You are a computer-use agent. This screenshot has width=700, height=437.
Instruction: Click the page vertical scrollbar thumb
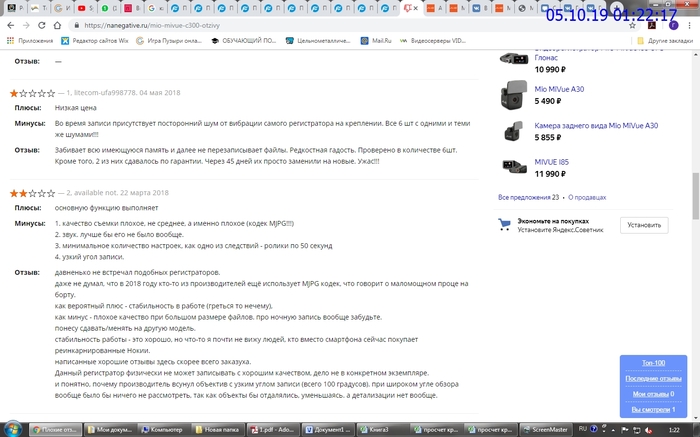696,196
